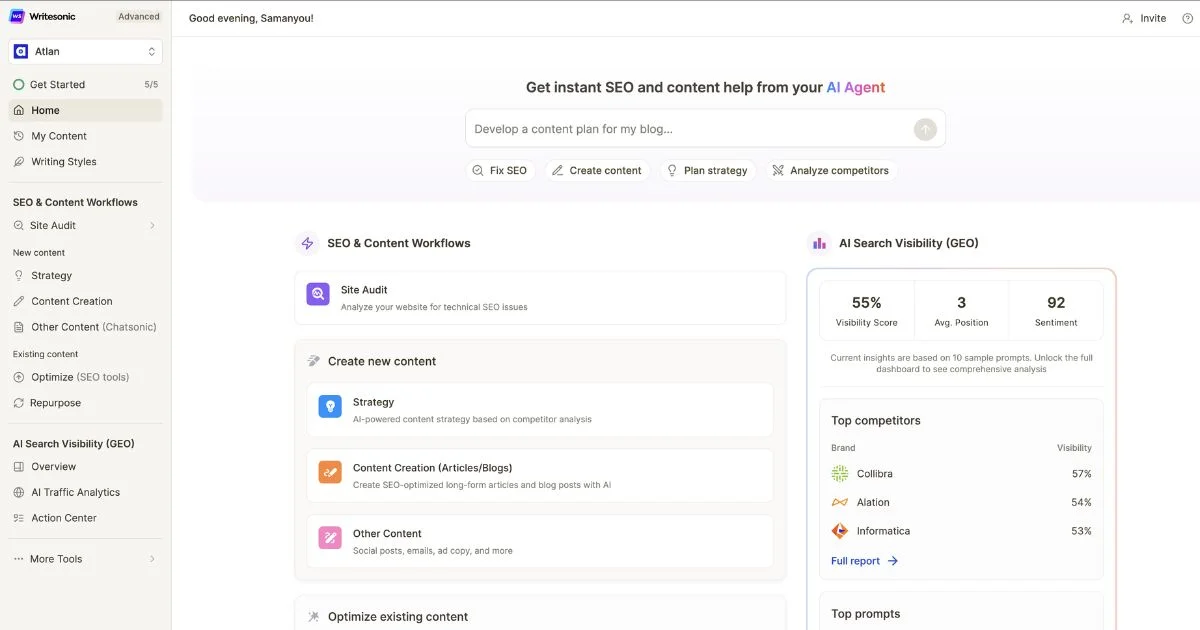Screen dimensions: 1200x630
Task: Click the Optimize upload arrow icon
Action: (x=19, y=377)
